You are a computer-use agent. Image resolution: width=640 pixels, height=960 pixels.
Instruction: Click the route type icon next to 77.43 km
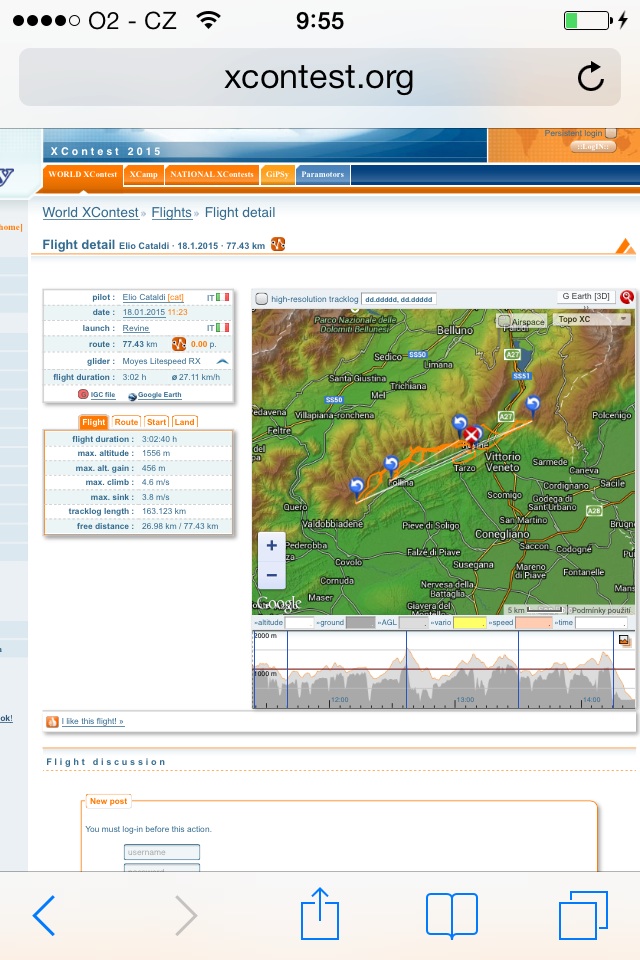point(178,344)
